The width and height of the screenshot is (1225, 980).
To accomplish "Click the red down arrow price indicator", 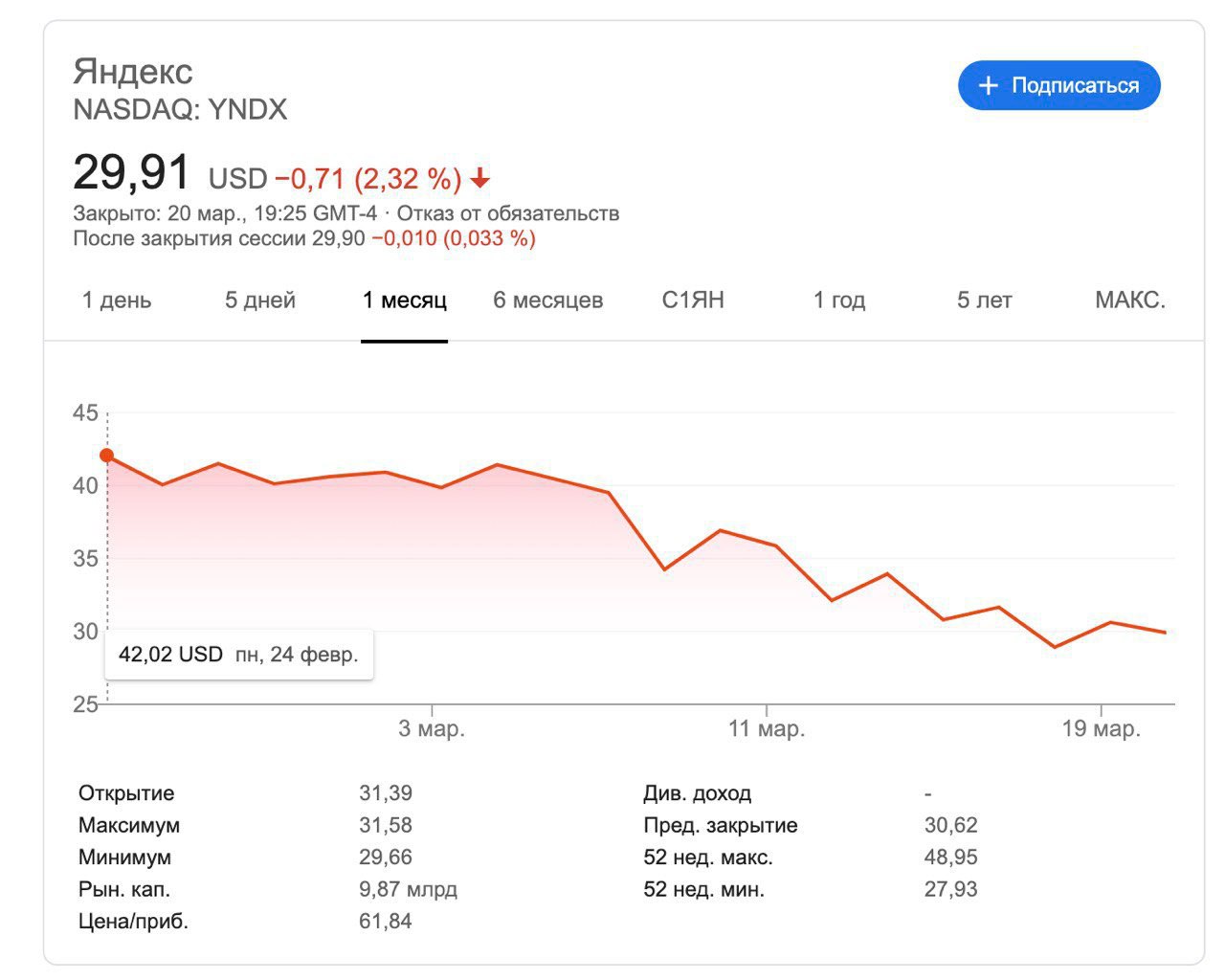I will click(x=480, y=179).
